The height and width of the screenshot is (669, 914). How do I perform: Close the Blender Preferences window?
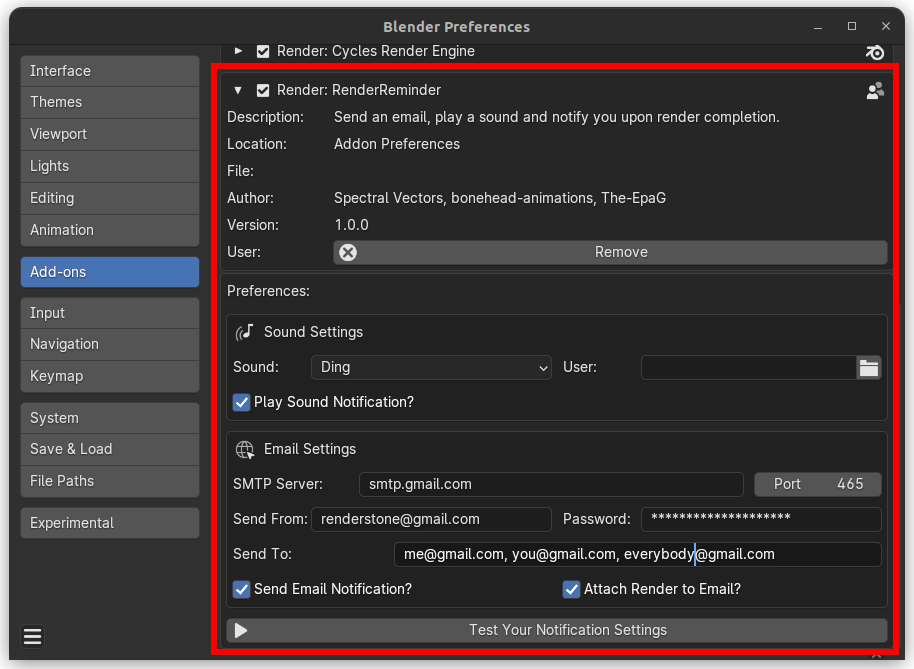(x=885, y=27)
